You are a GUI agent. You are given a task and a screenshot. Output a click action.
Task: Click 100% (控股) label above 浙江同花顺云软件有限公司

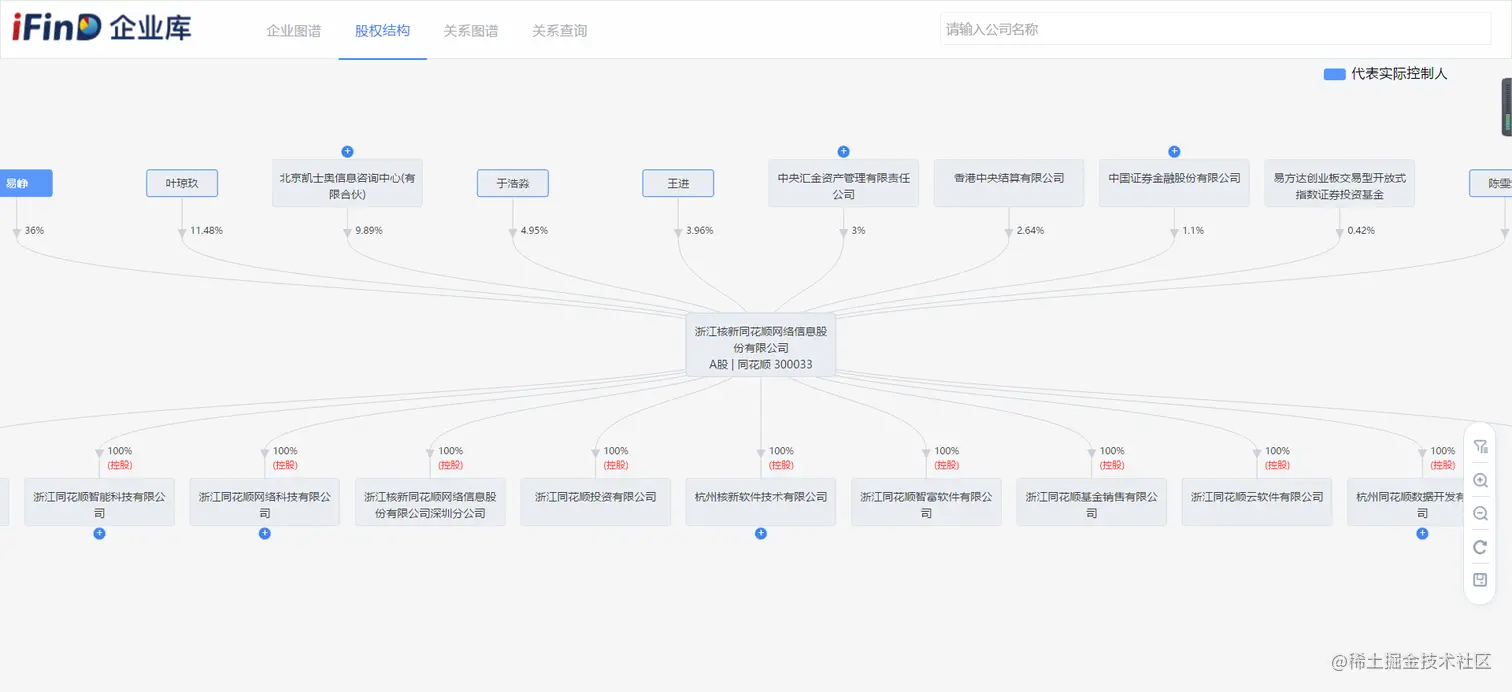1277,457
